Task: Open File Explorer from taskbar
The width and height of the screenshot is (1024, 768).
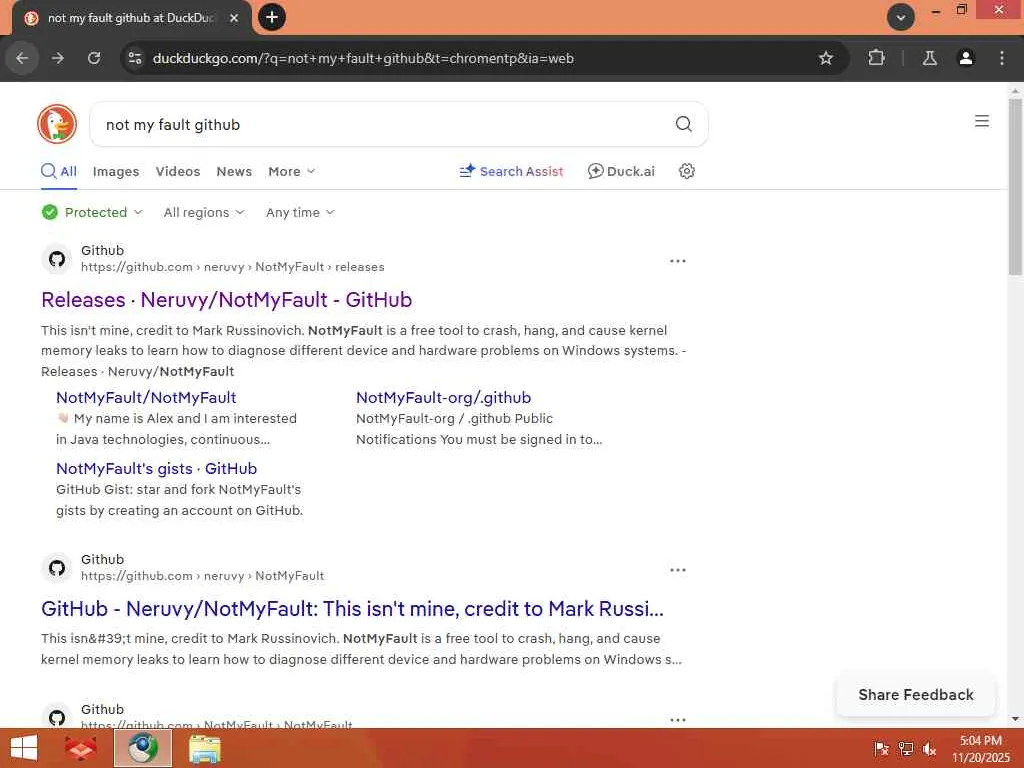Action: 204,748
